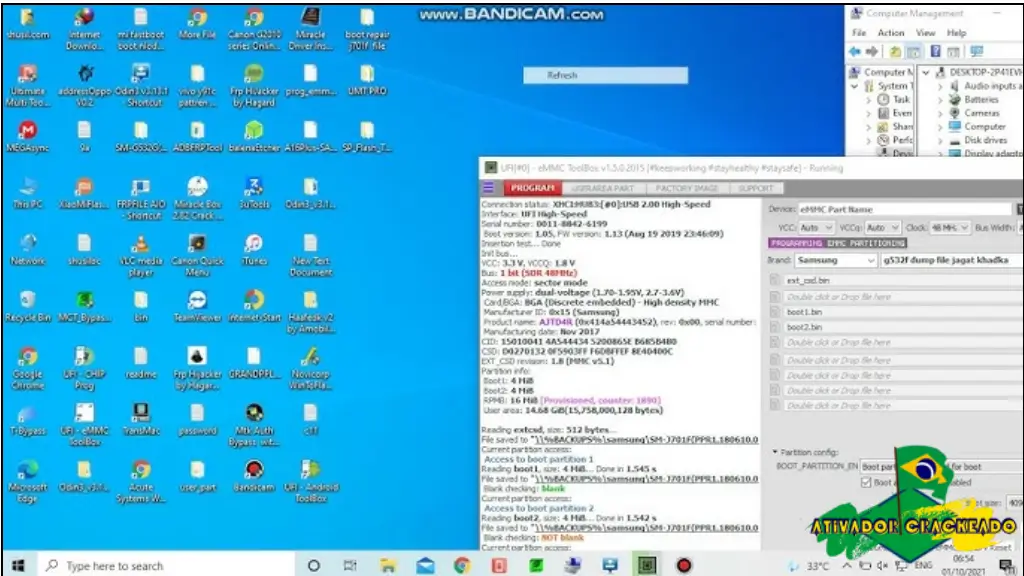This screenshot has height=576, width=1024.
Task: Select the balenaEtcher desktop icon
Action: 254,136
